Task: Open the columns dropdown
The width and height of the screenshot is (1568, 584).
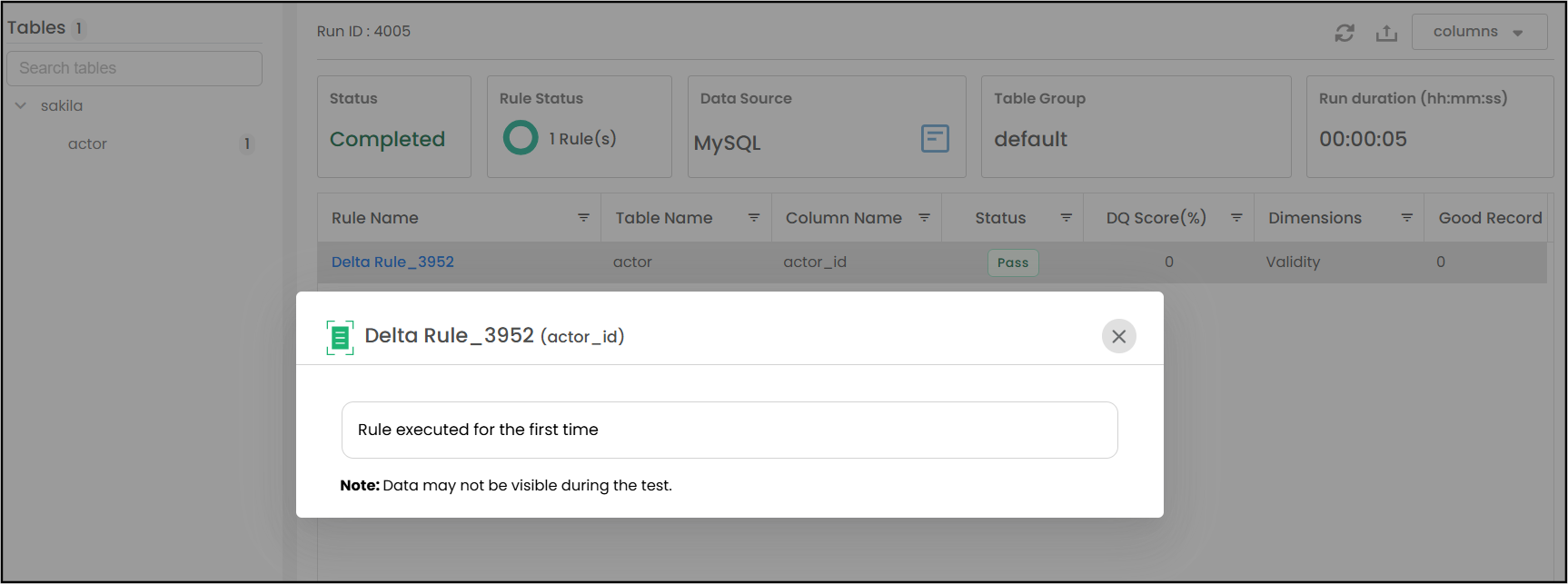Action: pyautogui.click(x=1479, y=32)
